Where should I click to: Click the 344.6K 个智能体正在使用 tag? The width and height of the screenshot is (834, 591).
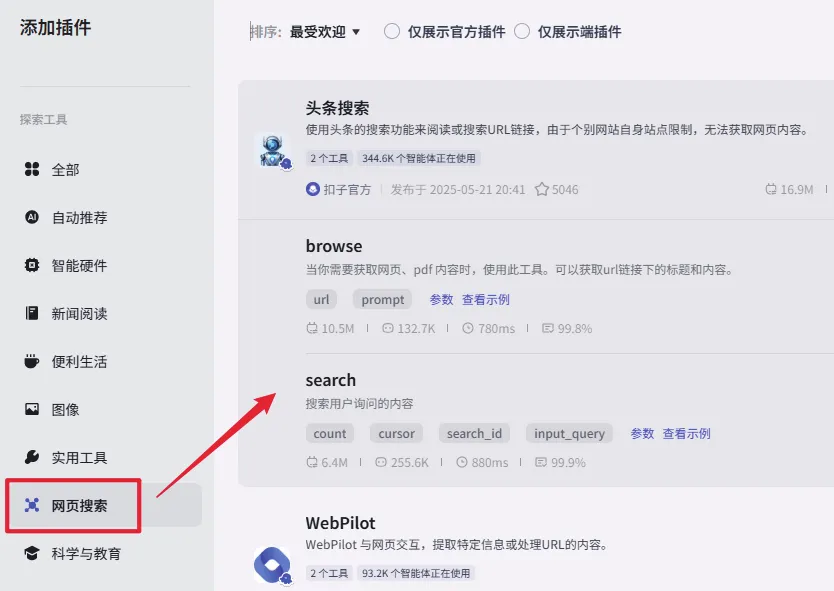click(x=419, y=158)
